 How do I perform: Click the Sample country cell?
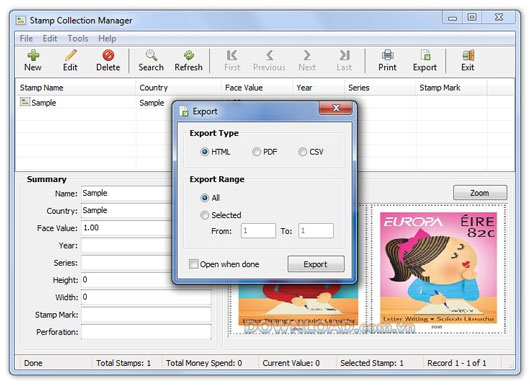(x=152, y=102)
